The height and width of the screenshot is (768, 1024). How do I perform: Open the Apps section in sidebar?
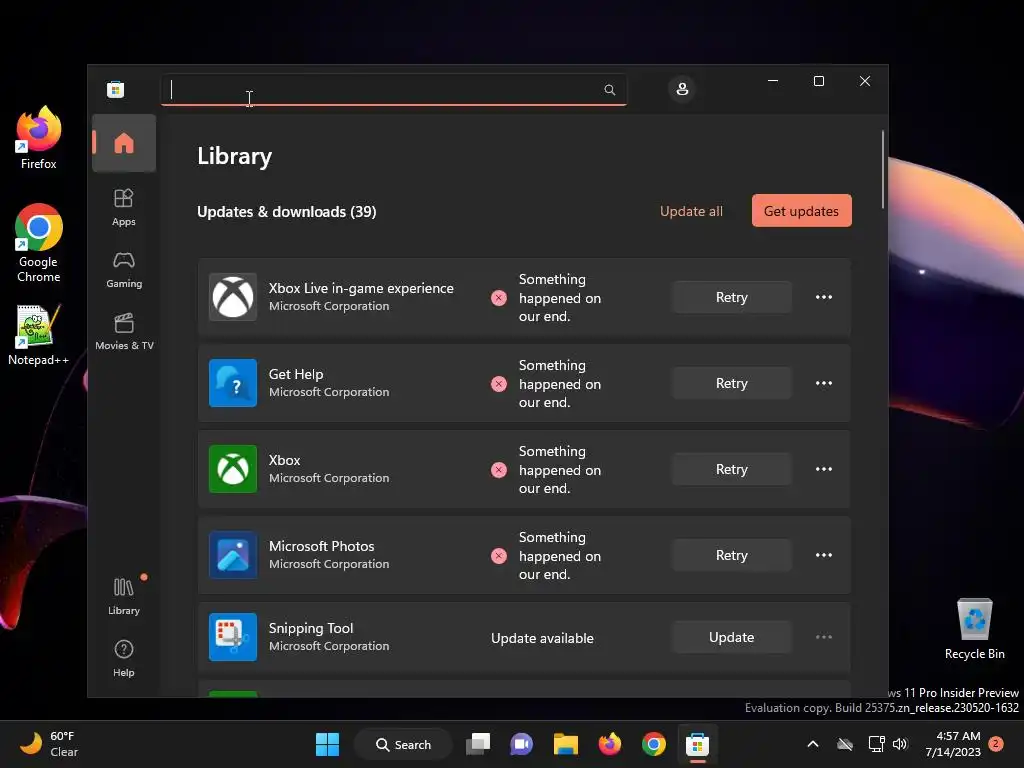tap(123, 207)
